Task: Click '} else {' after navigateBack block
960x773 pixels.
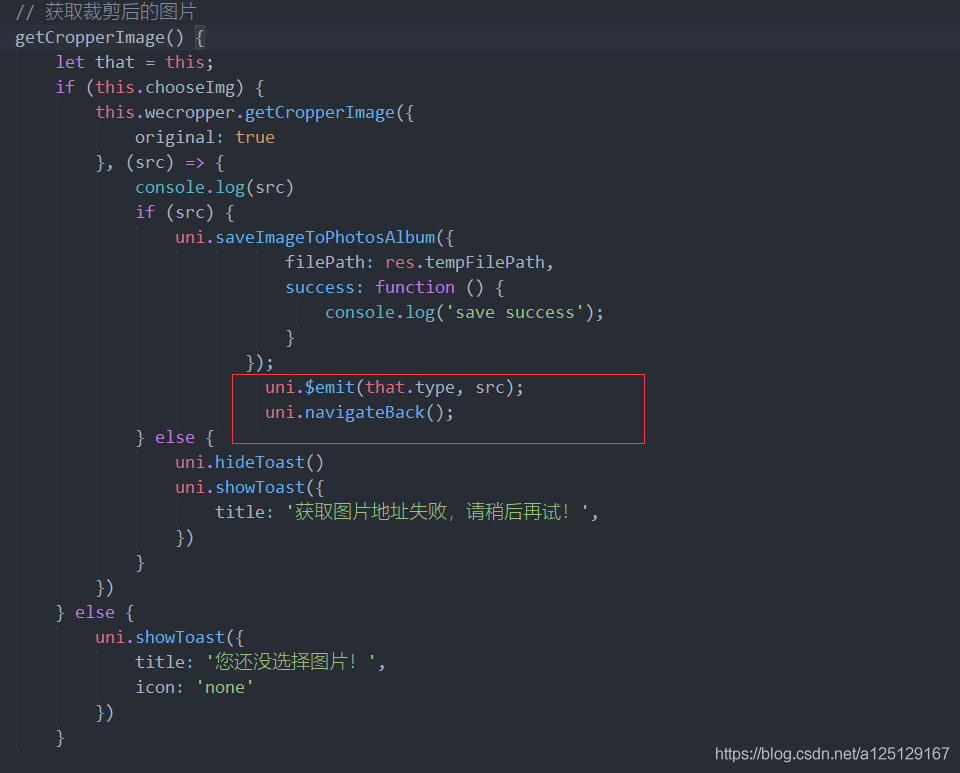Action: click(x=174, y=438)
